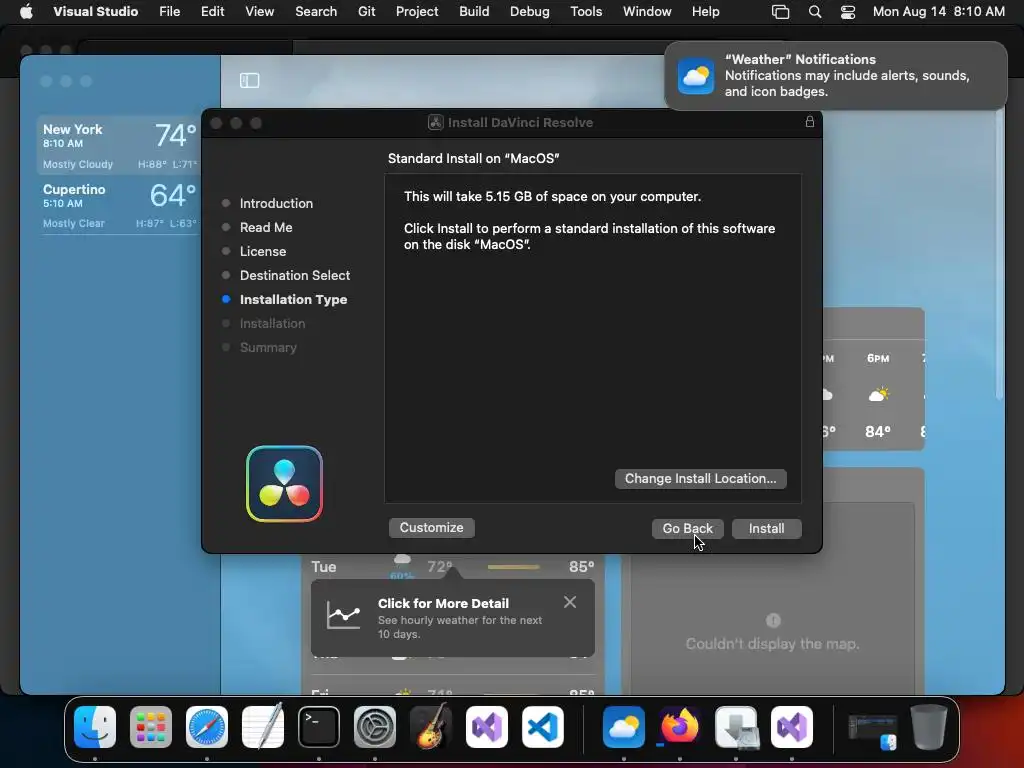Viewport: 1024px width, 768px height.
Task: Open GarageBand from the Dock
Action: (x=431, y=727)
